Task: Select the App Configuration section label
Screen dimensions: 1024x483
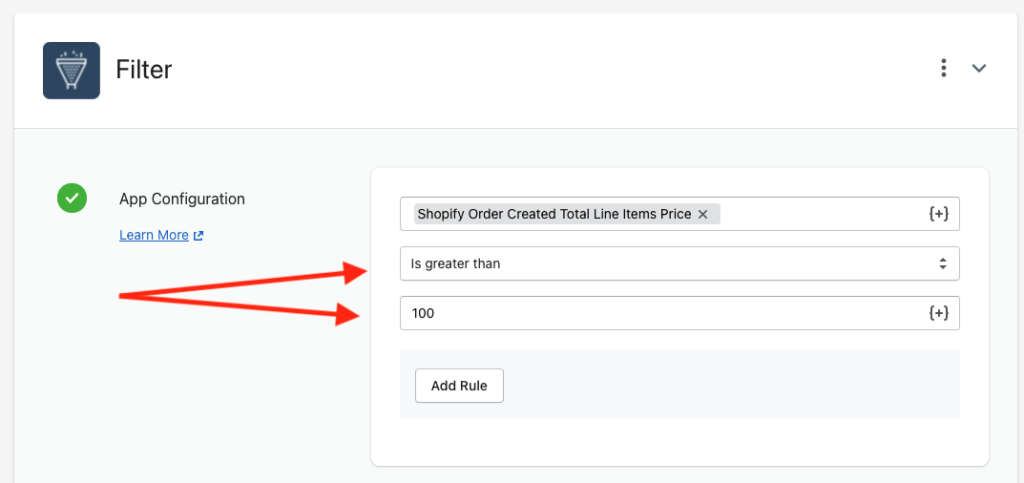Action: [x=182, y=199]
